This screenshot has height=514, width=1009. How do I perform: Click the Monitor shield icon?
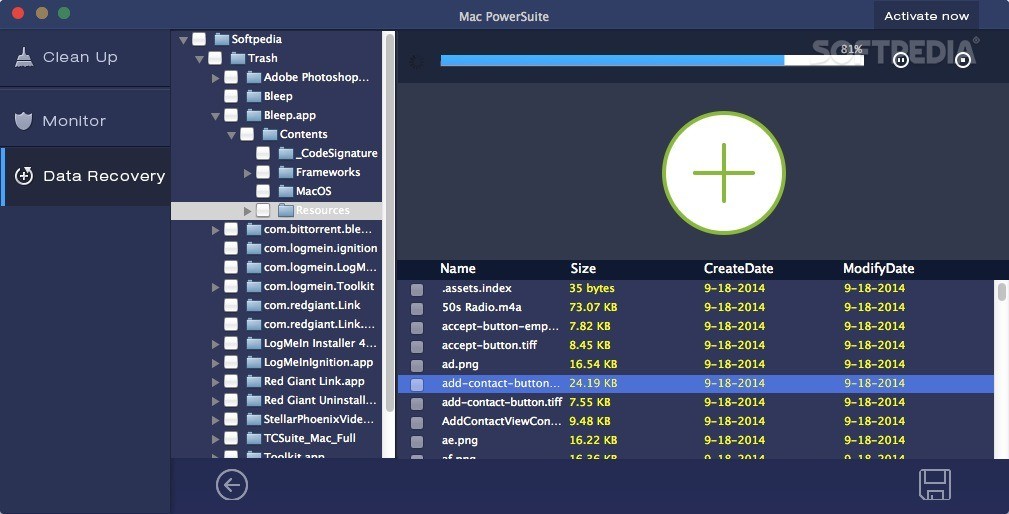[24, 120]
